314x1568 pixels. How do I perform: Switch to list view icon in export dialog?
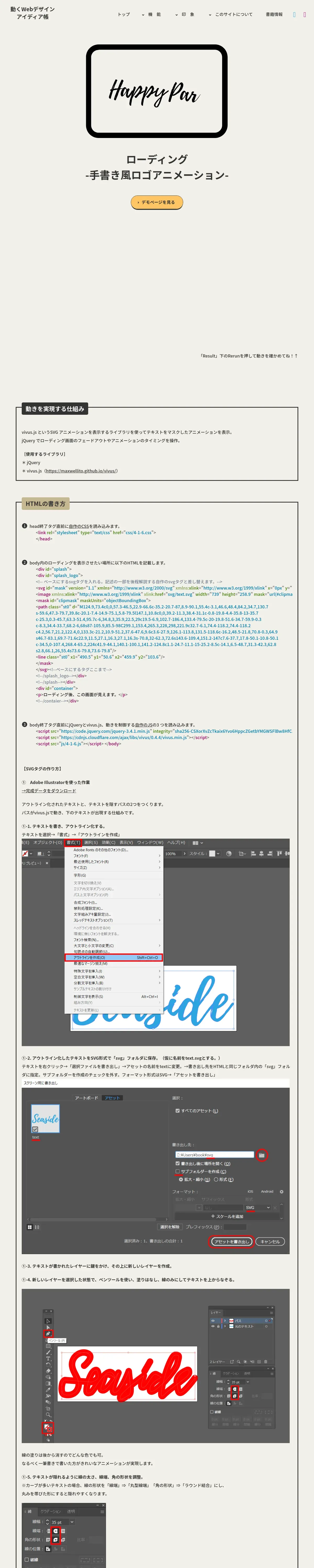37,1227
